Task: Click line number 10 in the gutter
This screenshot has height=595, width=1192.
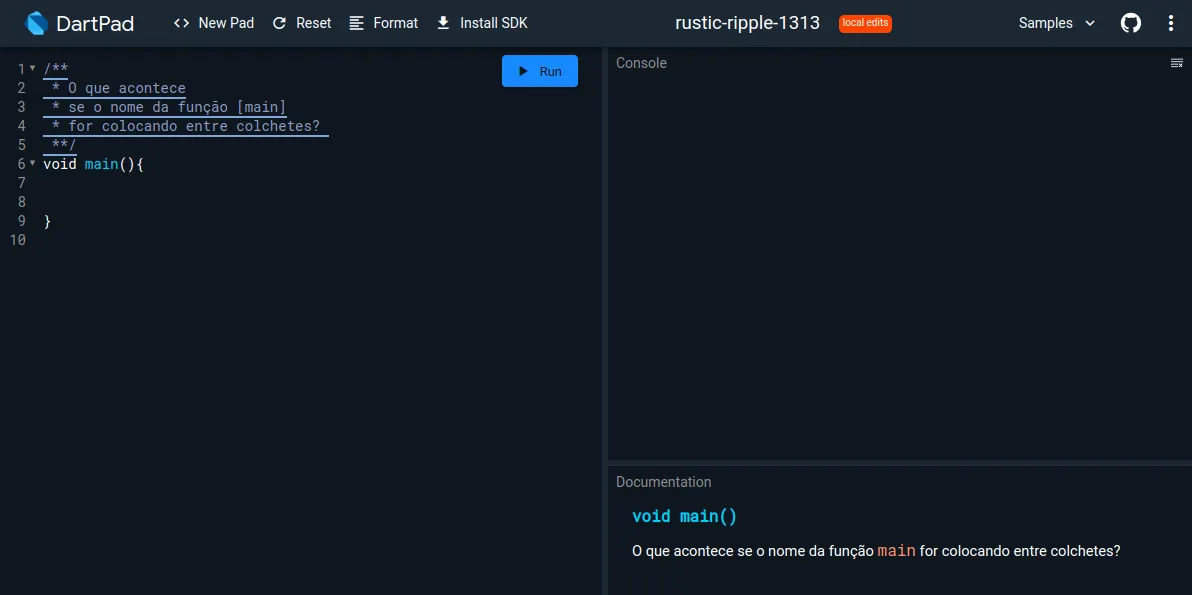Action: [17, 239]
